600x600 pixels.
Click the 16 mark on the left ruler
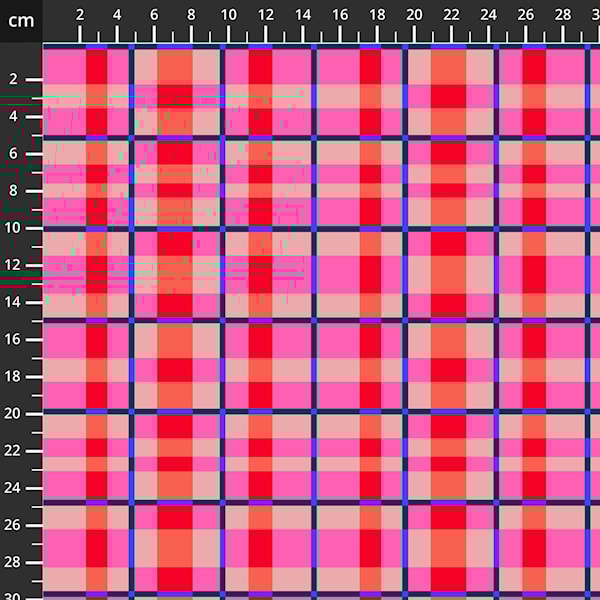tap(14, 339)
